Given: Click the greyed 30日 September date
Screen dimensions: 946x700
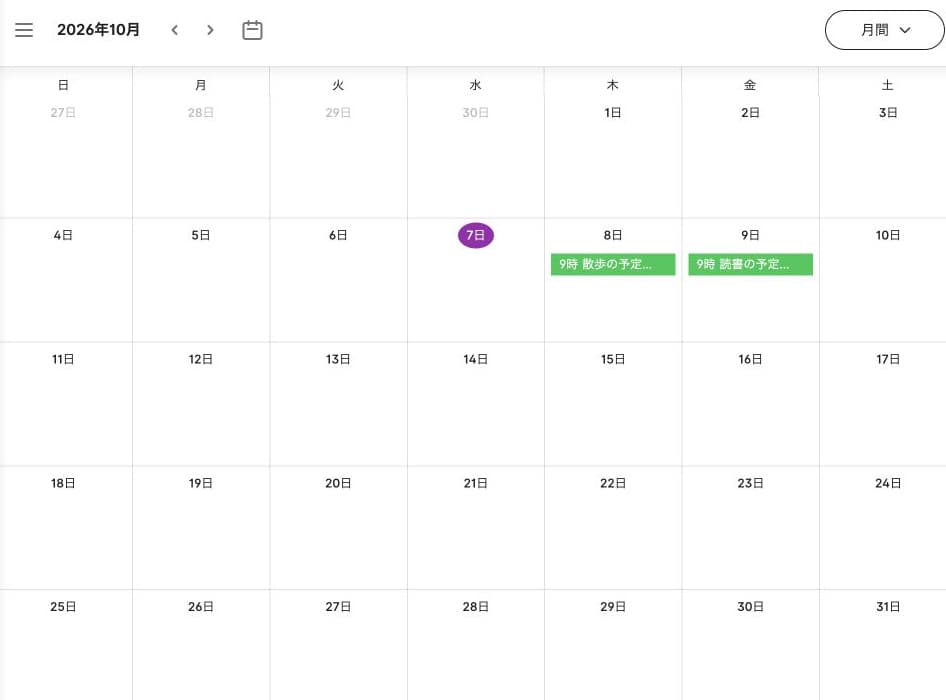Looking at the screenshot, I should (x=475, y=112).
